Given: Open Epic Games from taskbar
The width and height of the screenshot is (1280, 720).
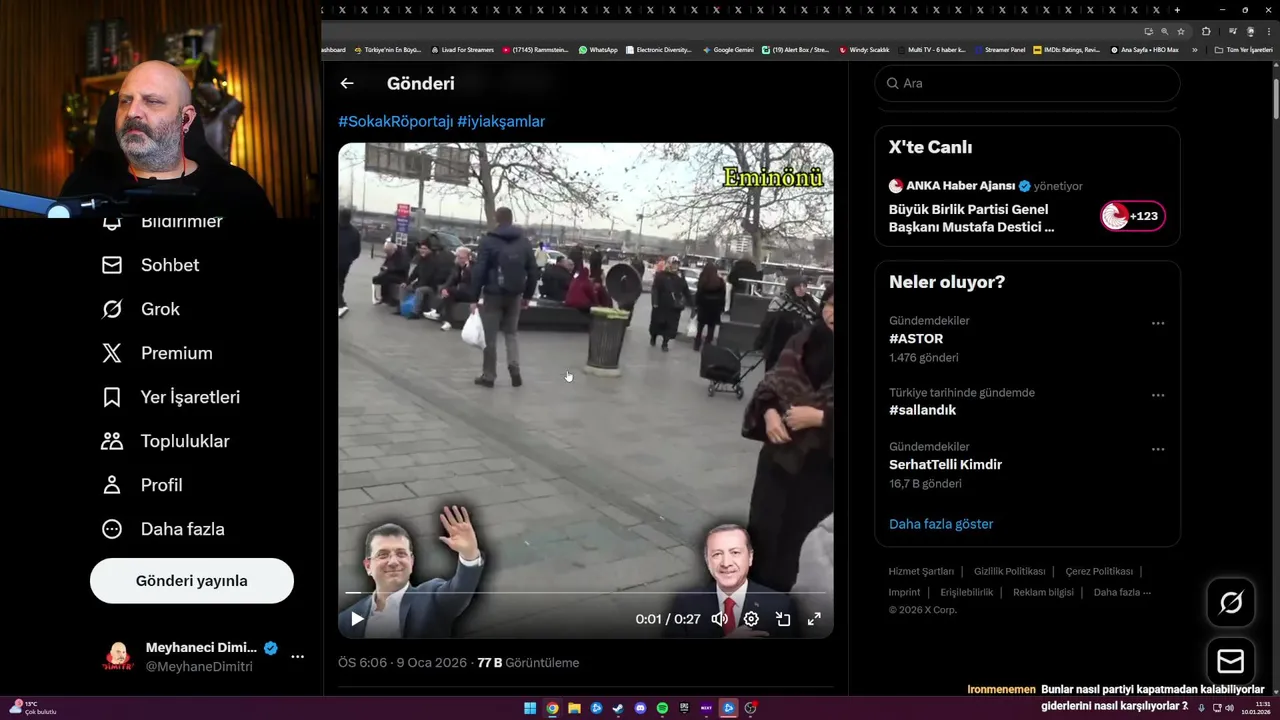Looking at the screenshot, I should (x=685, y=709).
